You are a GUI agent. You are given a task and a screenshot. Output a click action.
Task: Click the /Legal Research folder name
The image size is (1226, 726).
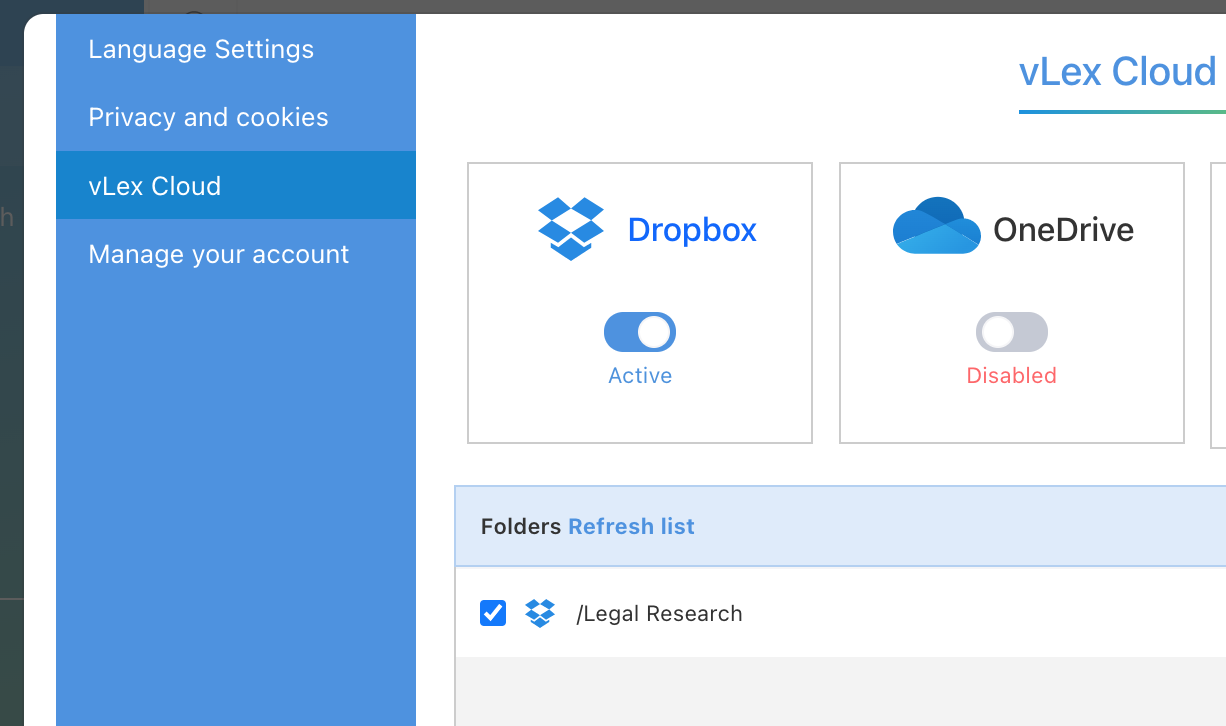(659, 613)
